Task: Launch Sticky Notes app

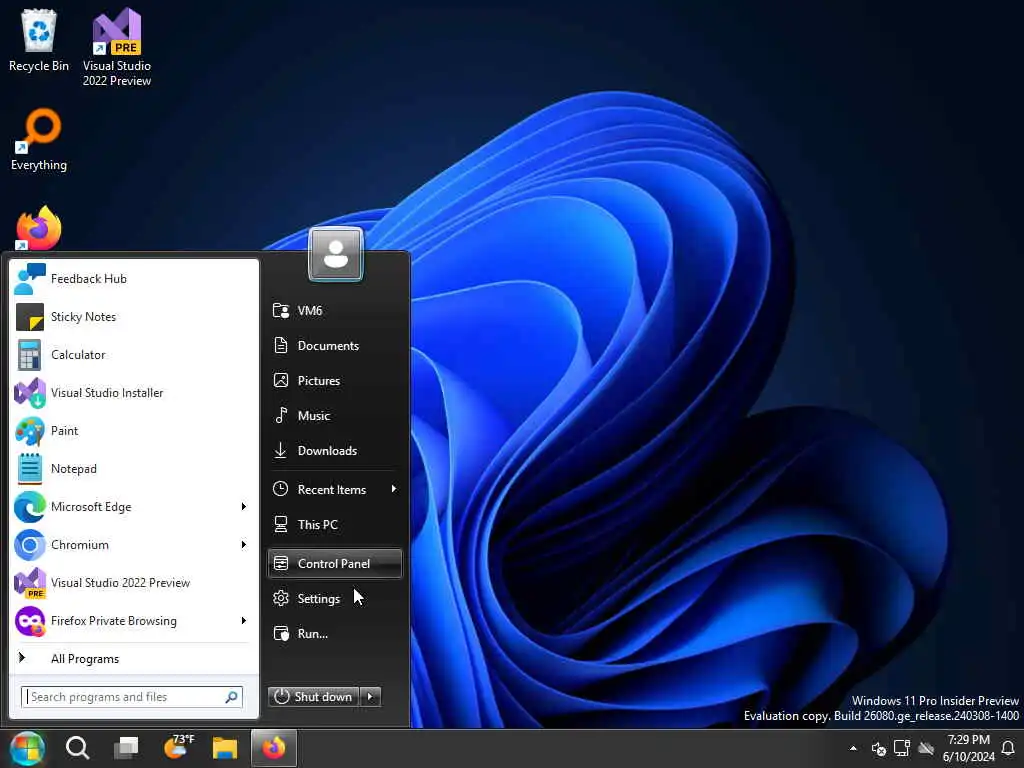Action: pos(134,317)
